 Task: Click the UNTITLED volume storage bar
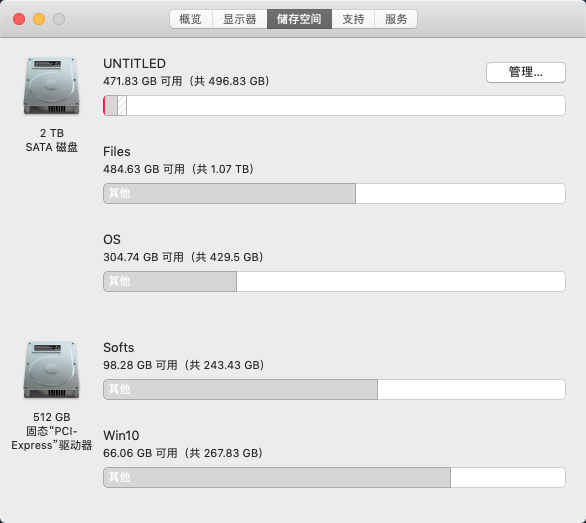[x=334, y=105]
